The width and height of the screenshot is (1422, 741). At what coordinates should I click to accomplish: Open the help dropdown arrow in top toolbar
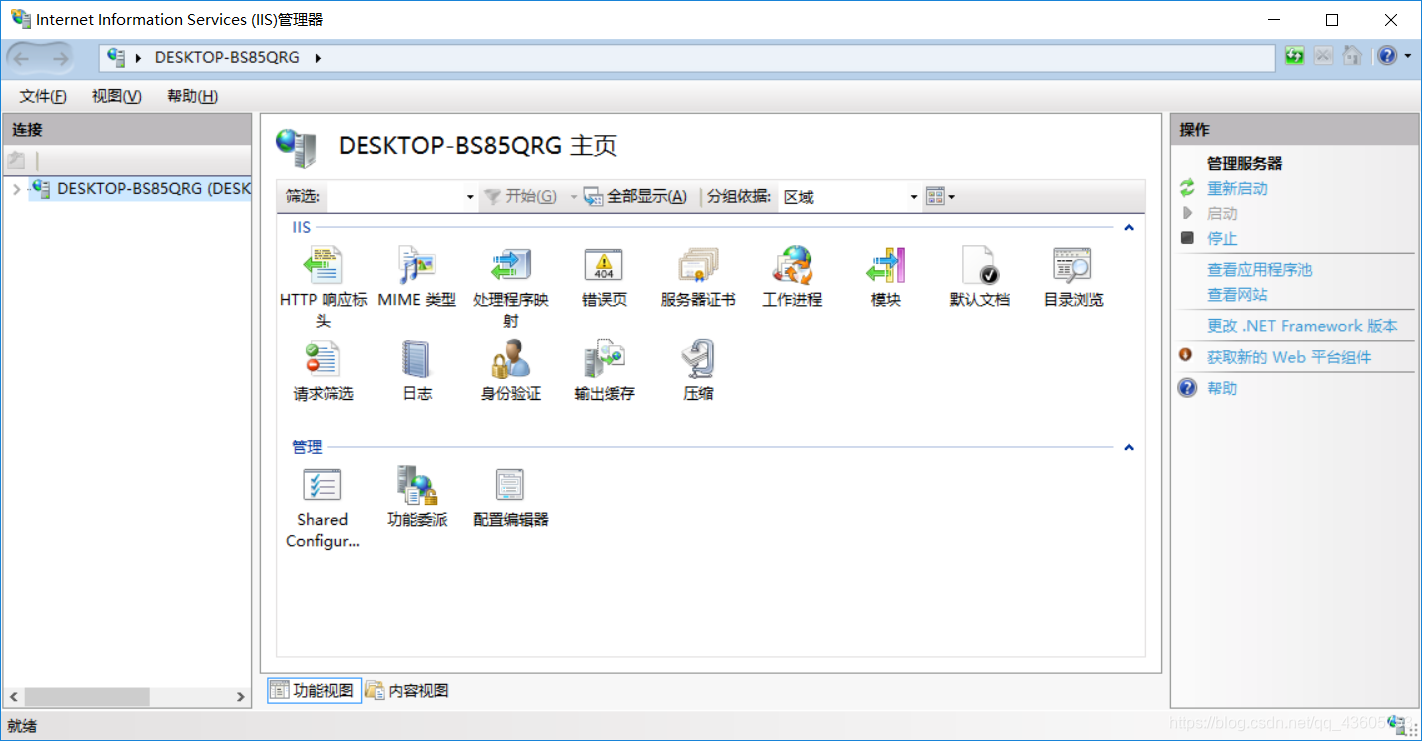coord(1406,57)
